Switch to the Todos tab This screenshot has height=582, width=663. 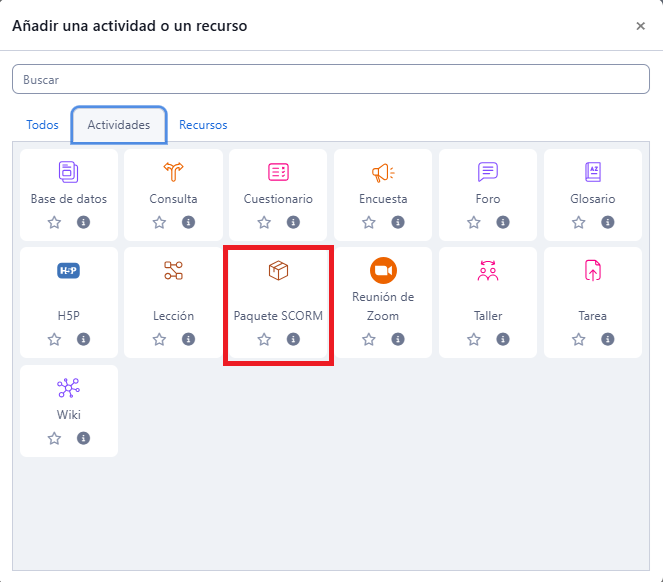(42, 125)
